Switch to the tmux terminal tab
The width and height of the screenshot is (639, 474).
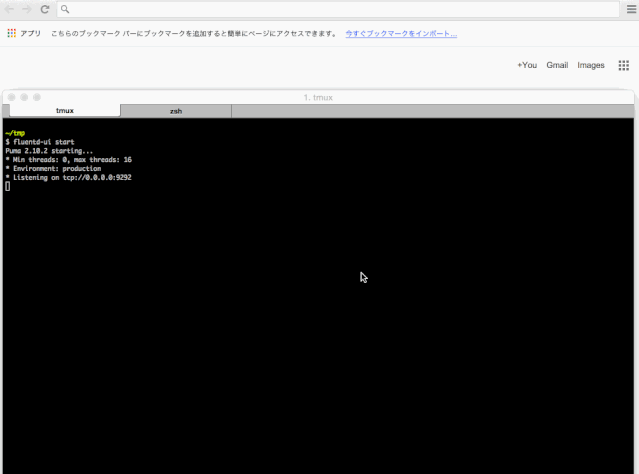point(64,111)
